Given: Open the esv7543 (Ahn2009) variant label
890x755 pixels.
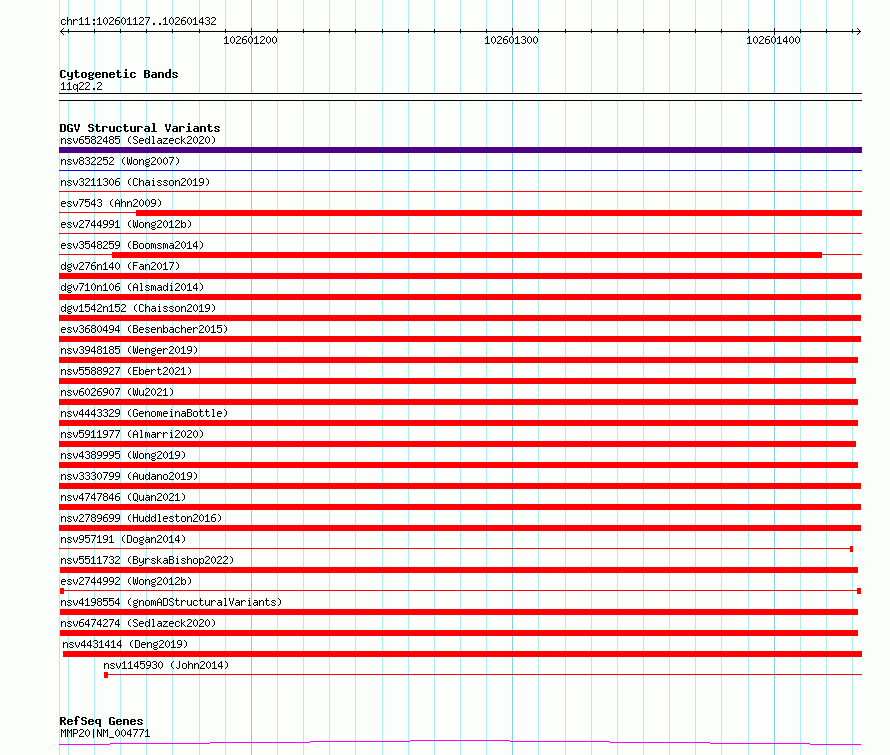Looking at the screenshot, I should click(111, 203).
